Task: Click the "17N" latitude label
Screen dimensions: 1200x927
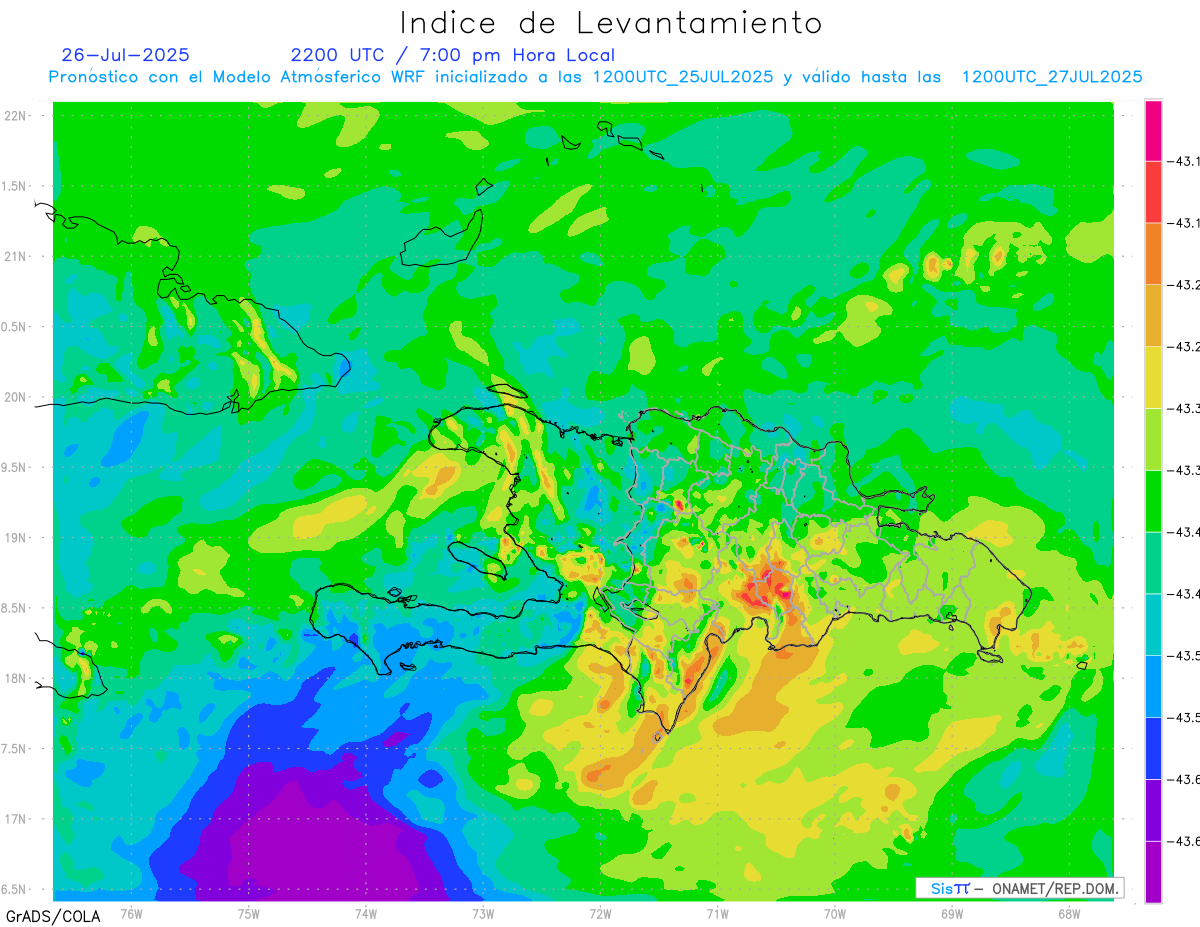Action: 17,819
